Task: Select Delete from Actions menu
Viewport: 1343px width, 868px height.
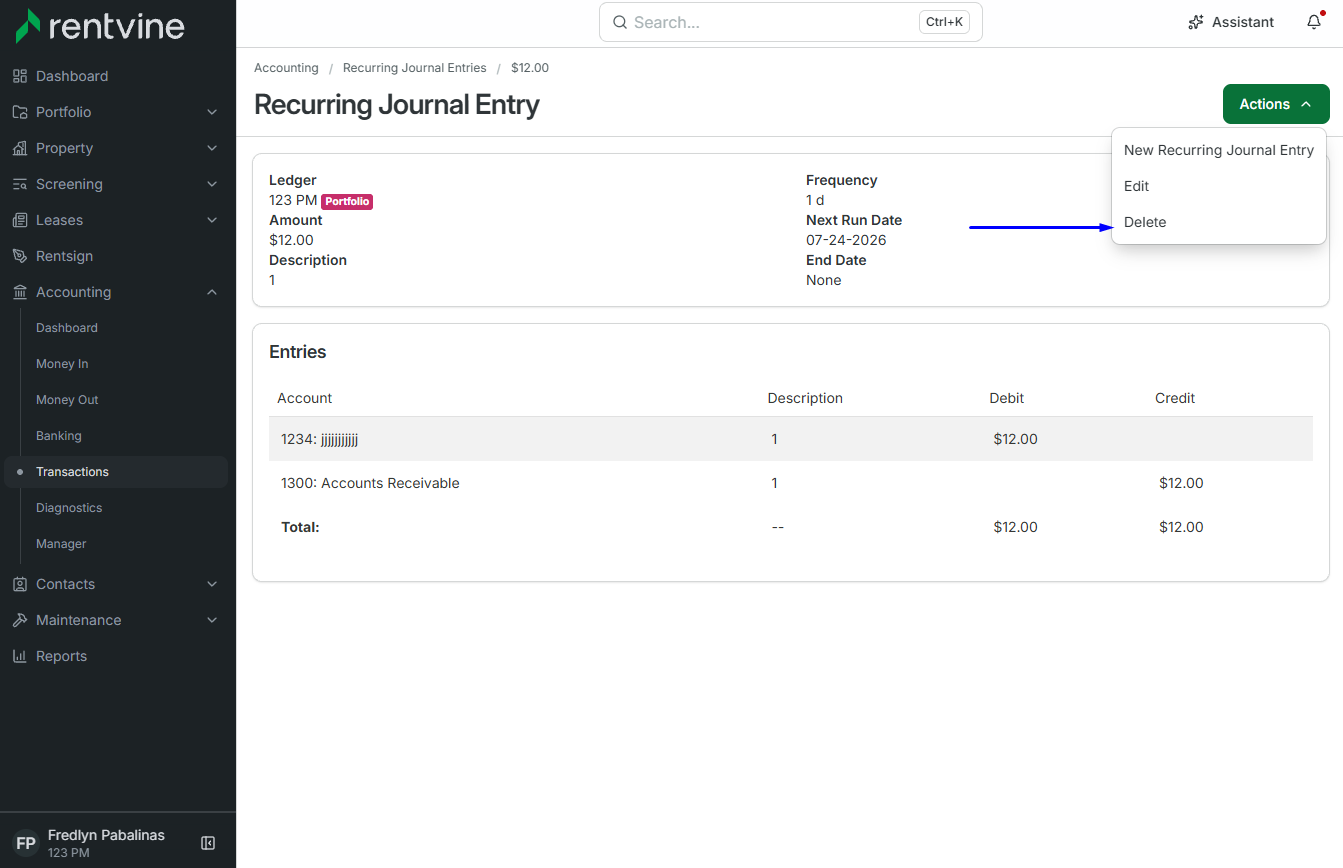Action: click(x=1219, y=222)
